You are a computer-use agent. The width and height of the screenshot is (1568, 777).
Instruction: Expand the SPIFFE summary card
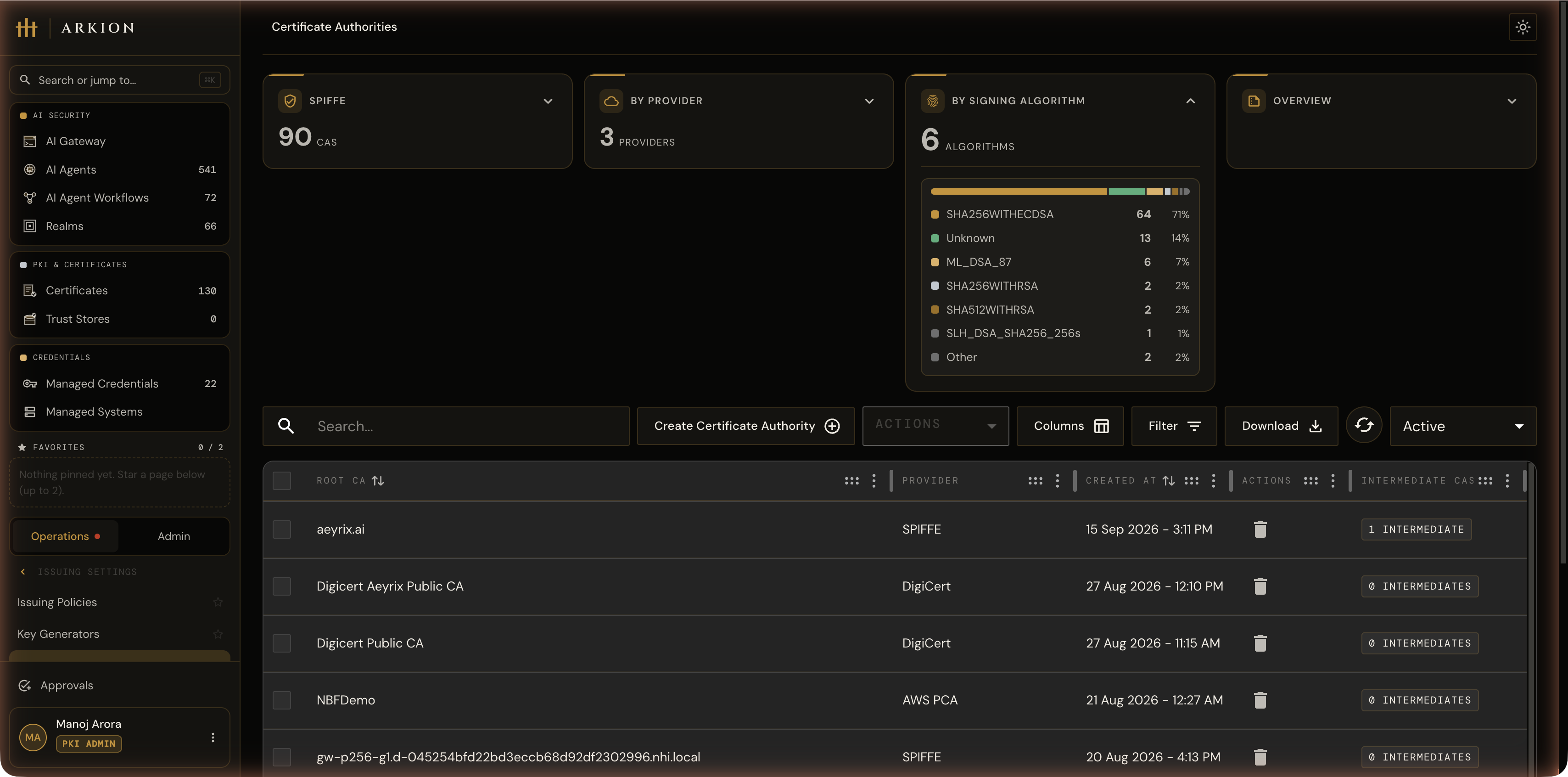tap(548, 101)
